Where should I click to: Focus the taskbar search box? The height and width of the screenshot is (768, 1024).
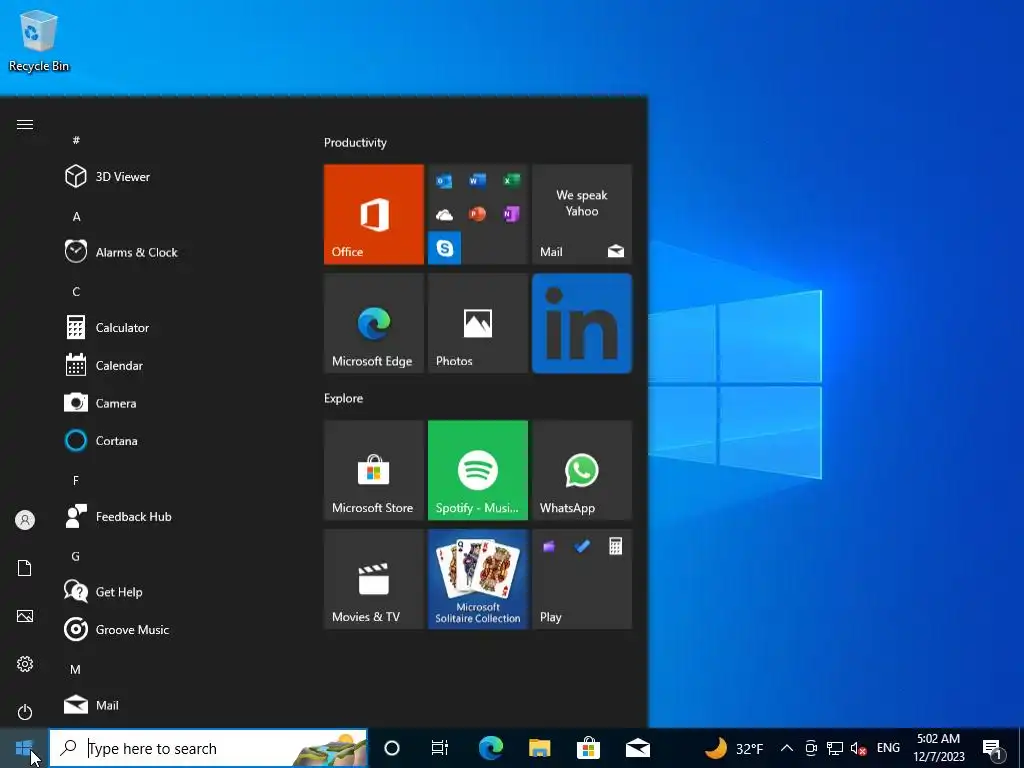pos(208,748)
